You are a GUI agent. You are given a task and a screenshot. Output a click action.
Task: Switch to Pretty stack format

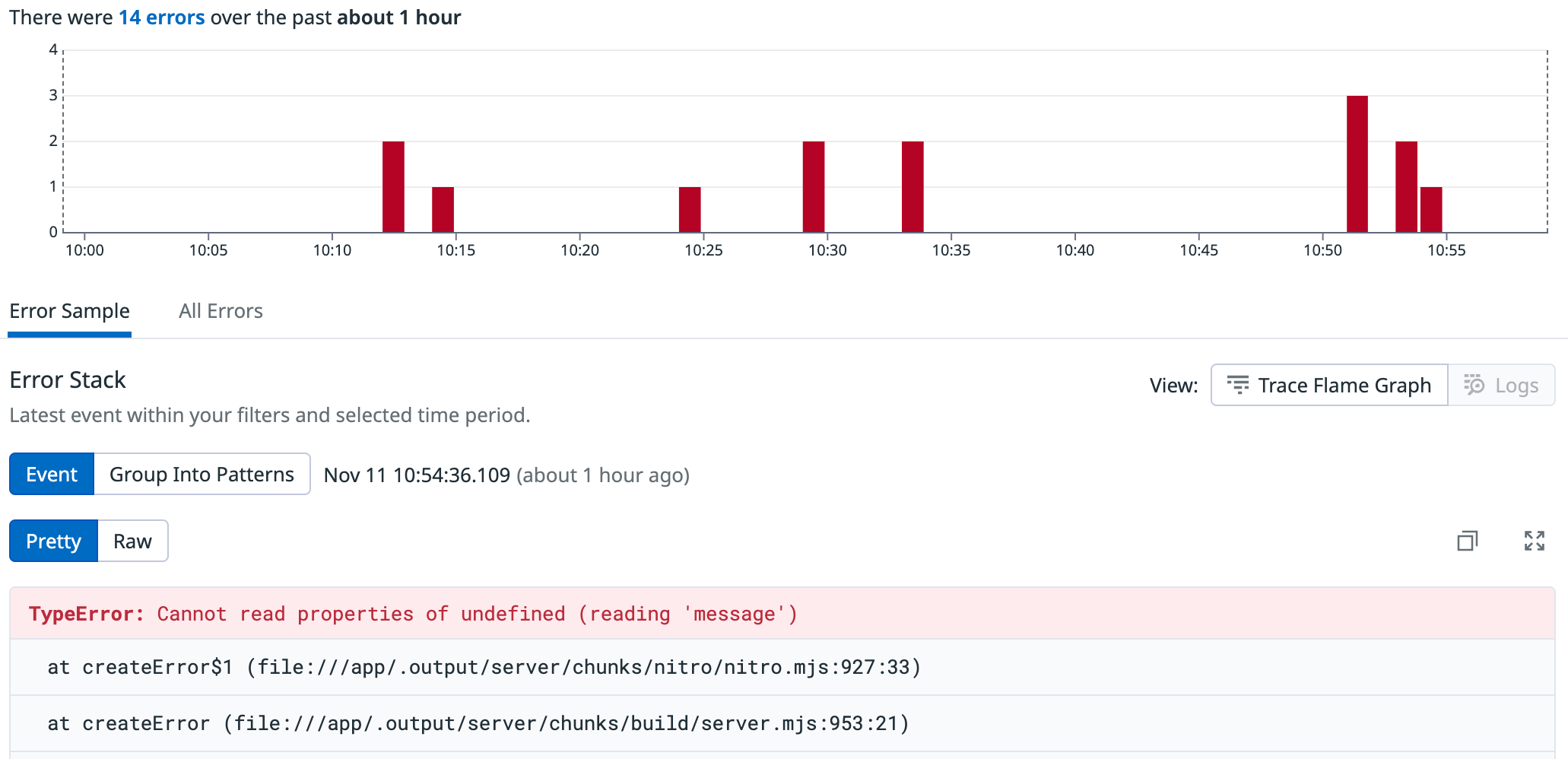click(x=53, y=541)
